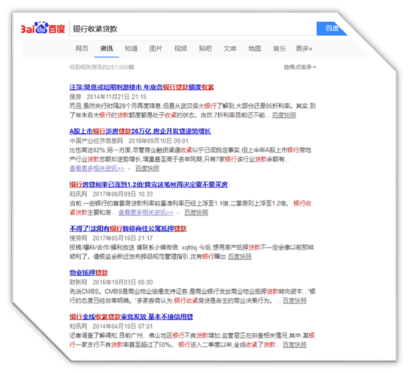Open 百度快照 for the 物业抵押贷款 result
Image resolution: width=408 pixels, height=373 pixels.
(295, 301)
